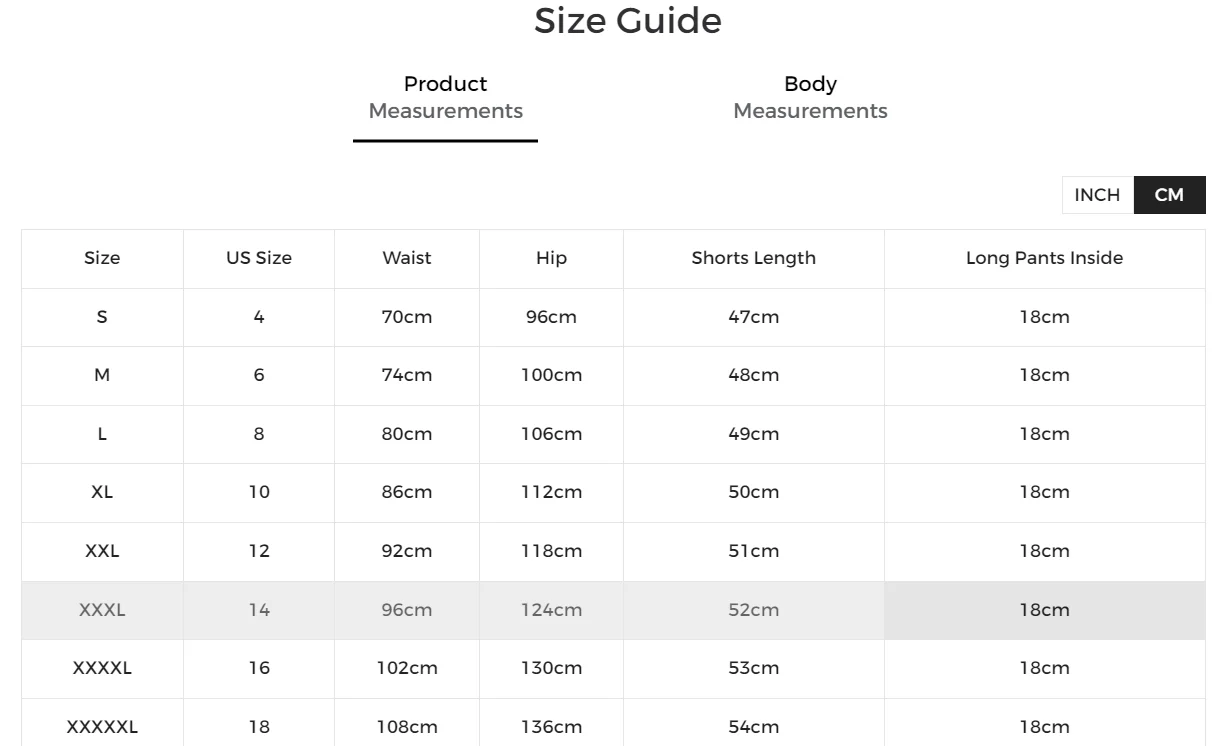Click the S size row label

click(x=102, y=317)
